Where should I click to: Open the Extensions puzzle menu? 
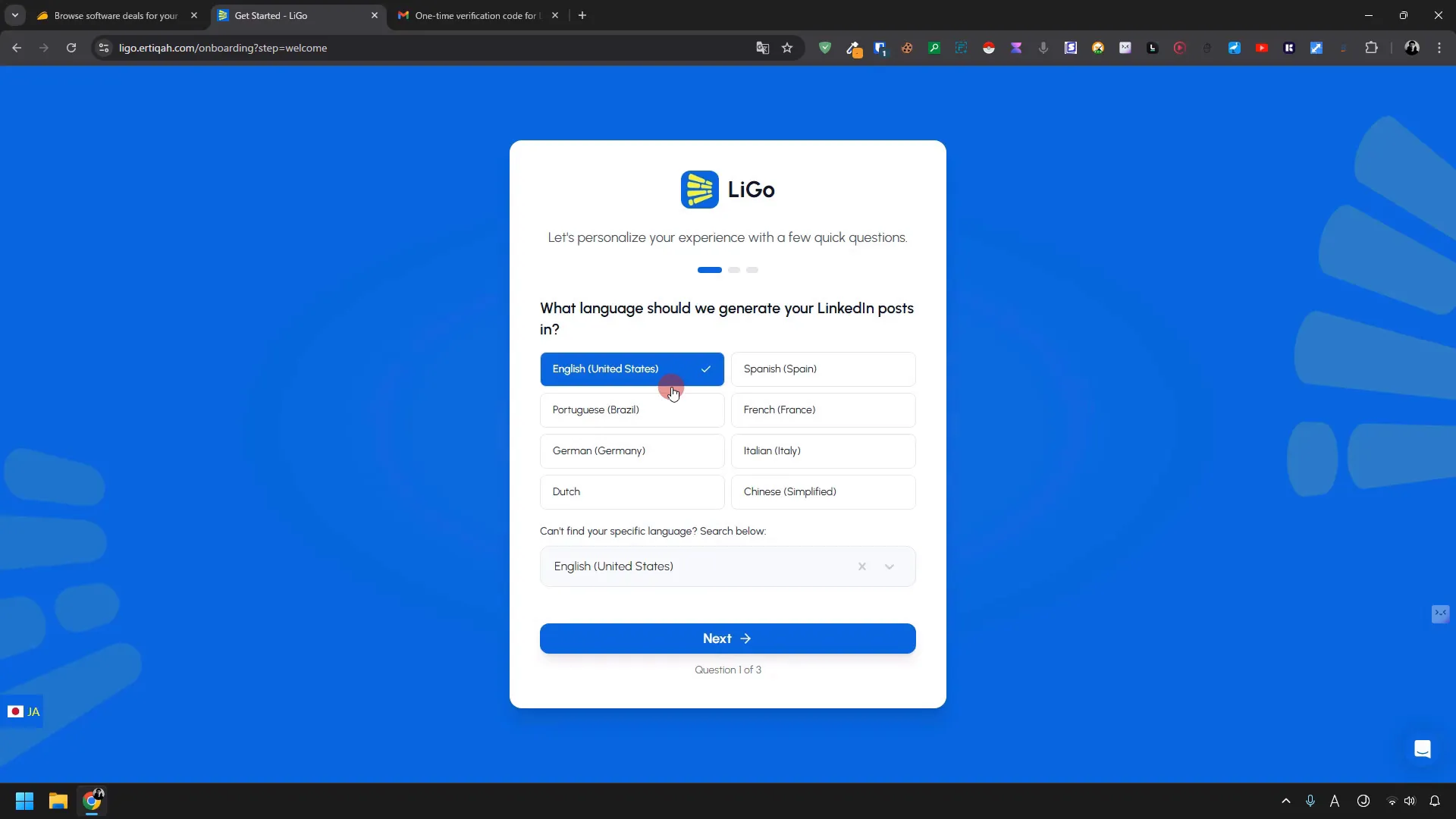(1371, 48)
